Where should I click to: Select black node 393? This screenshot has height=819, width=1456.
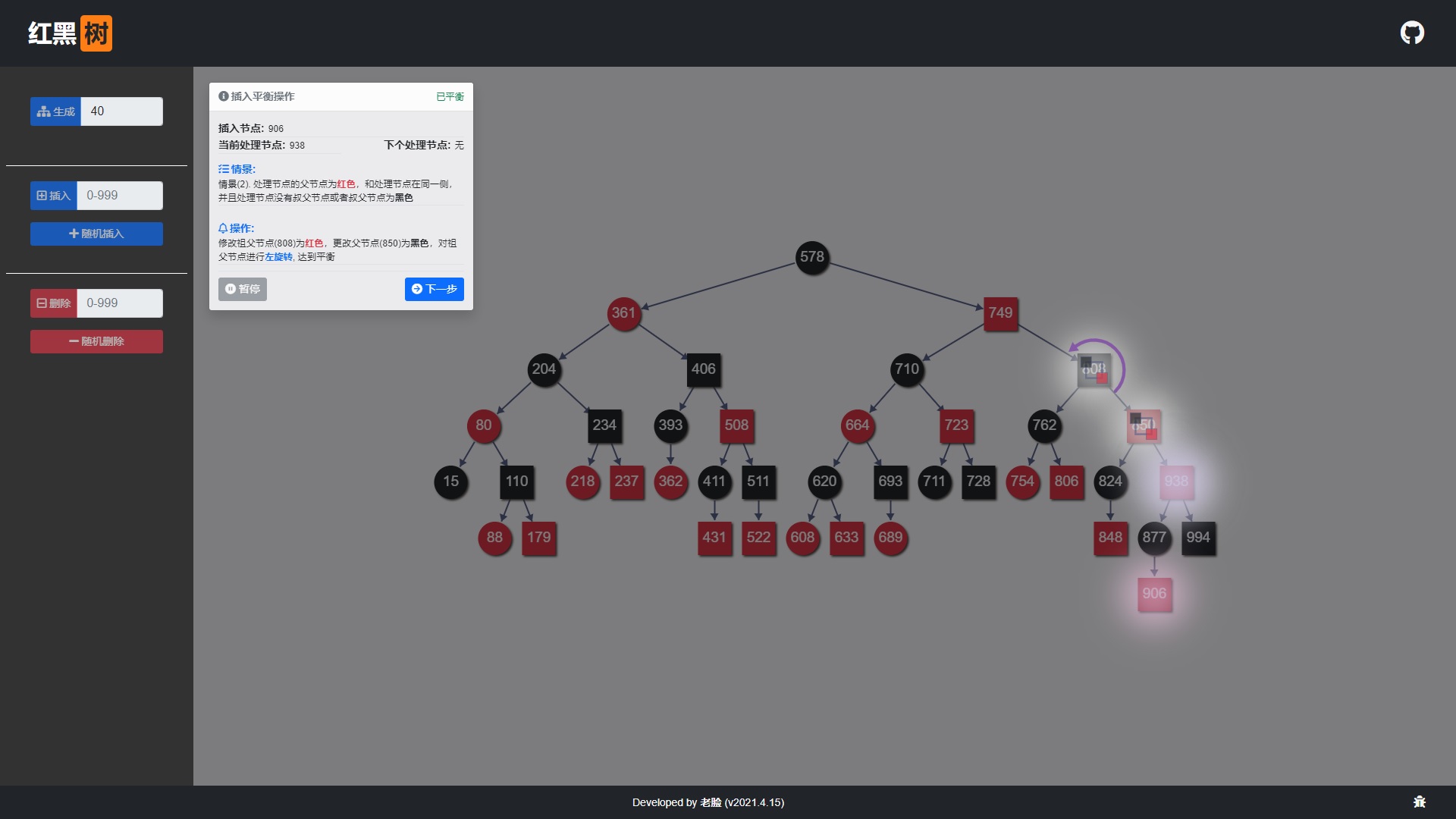pos(670,425)
